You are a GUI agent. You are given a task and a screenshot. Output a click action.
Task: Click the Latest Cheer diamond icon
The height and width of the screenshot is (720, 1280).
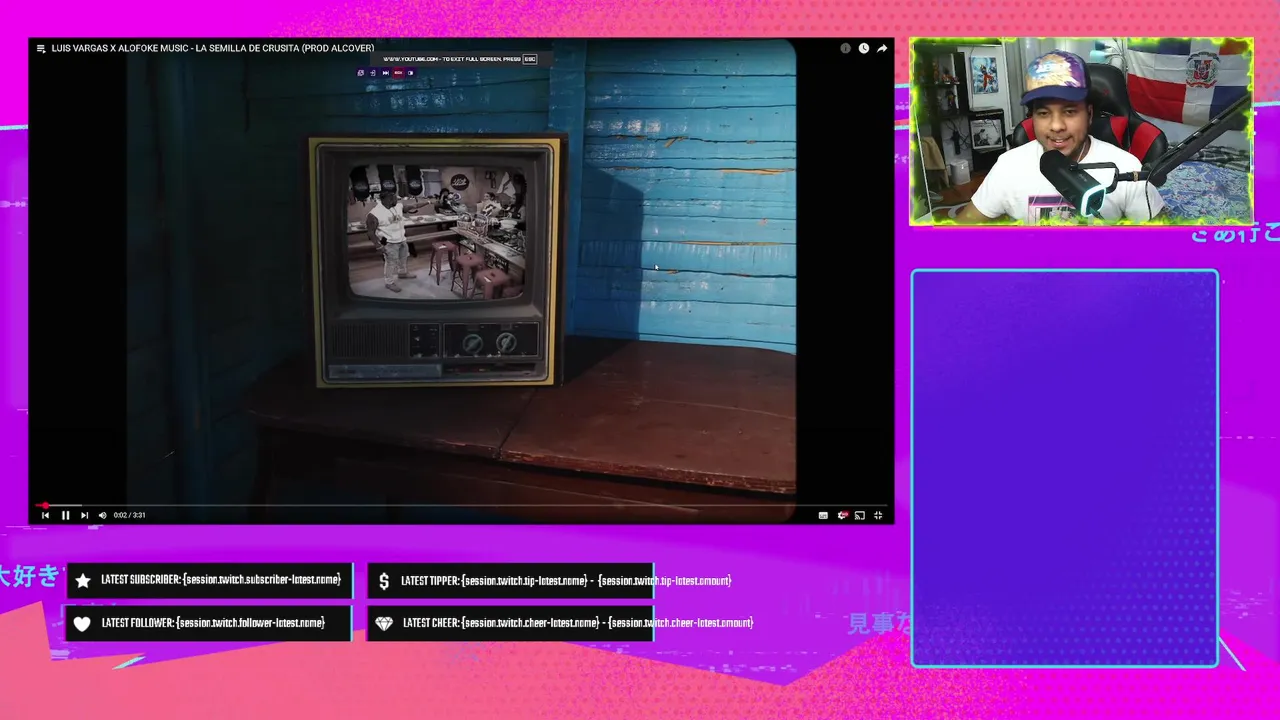point(384,623)
